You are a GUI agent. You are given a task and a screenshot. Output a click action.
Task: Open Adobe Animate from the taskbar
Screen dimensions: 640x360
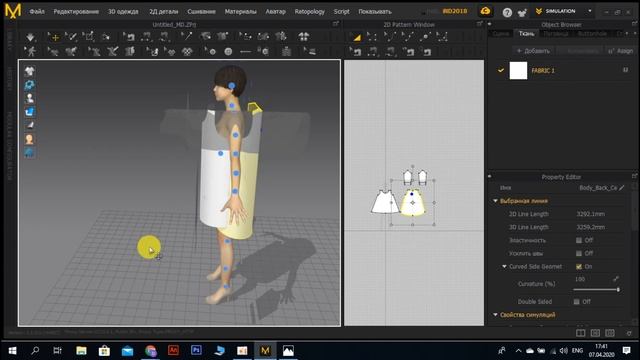[x=173, y=350]
